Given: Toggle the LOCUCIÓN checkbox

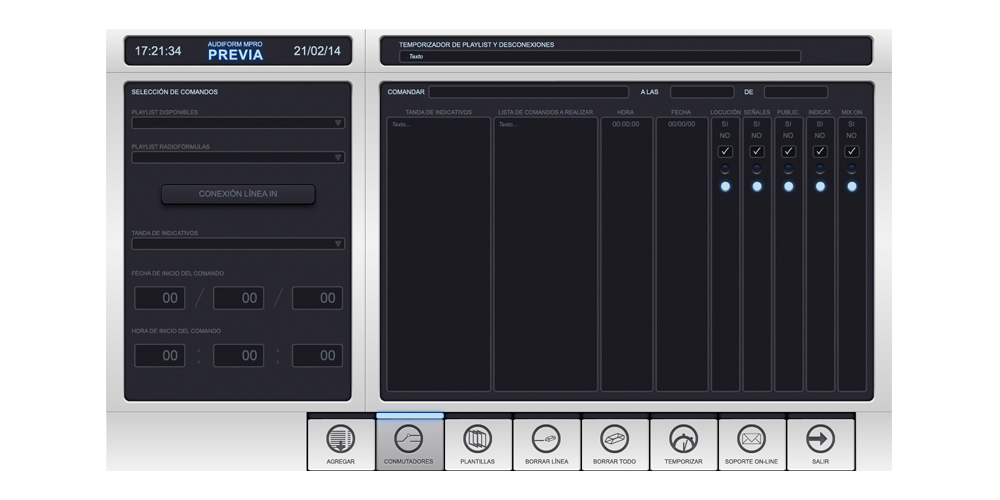Looking at the screenshot, I should click(x=725, y=152).
